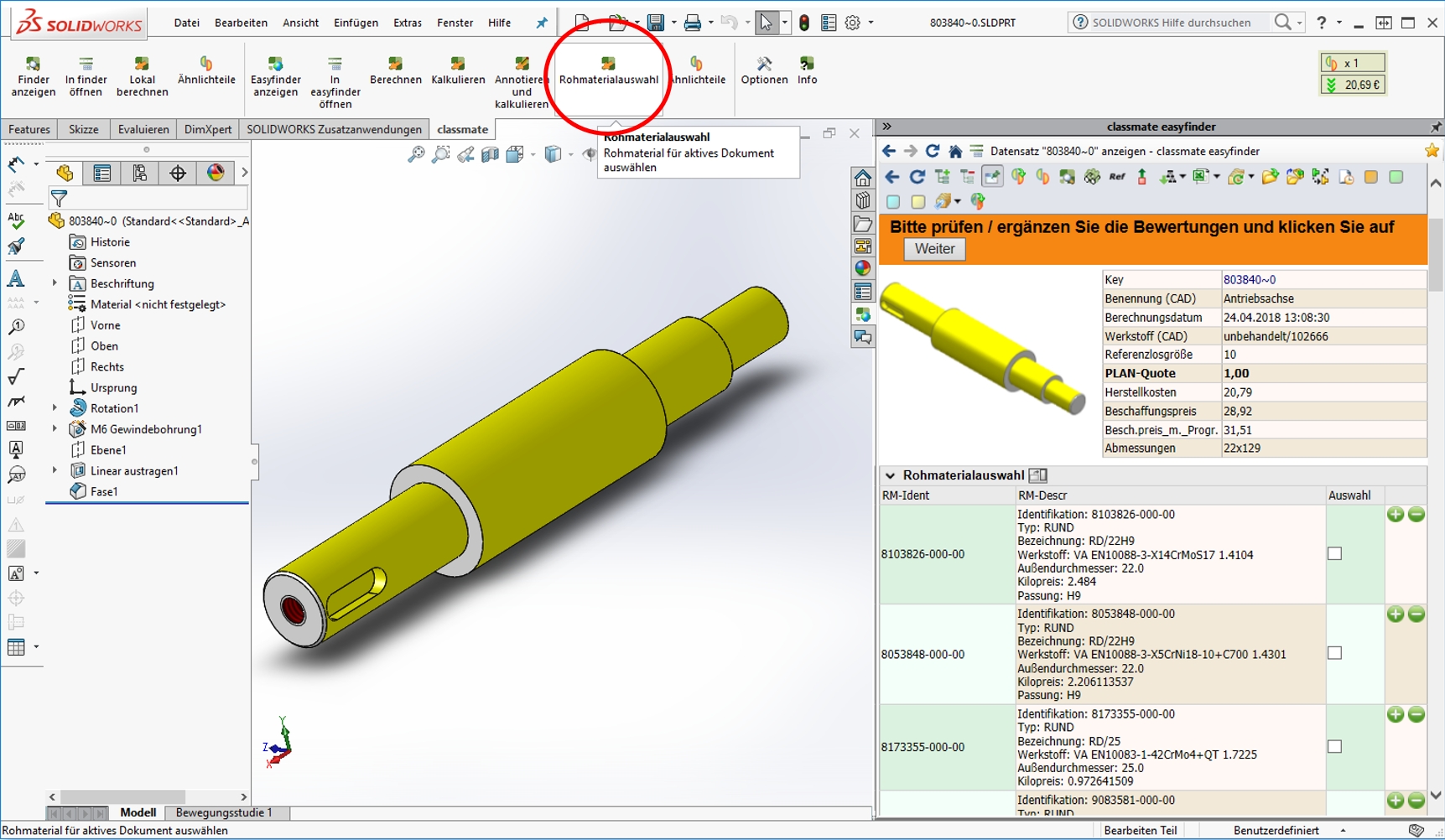Click the home icon in the easyfinder toolbar
The width and height of the screenshot is (1445, 840).
coord(955,151)
